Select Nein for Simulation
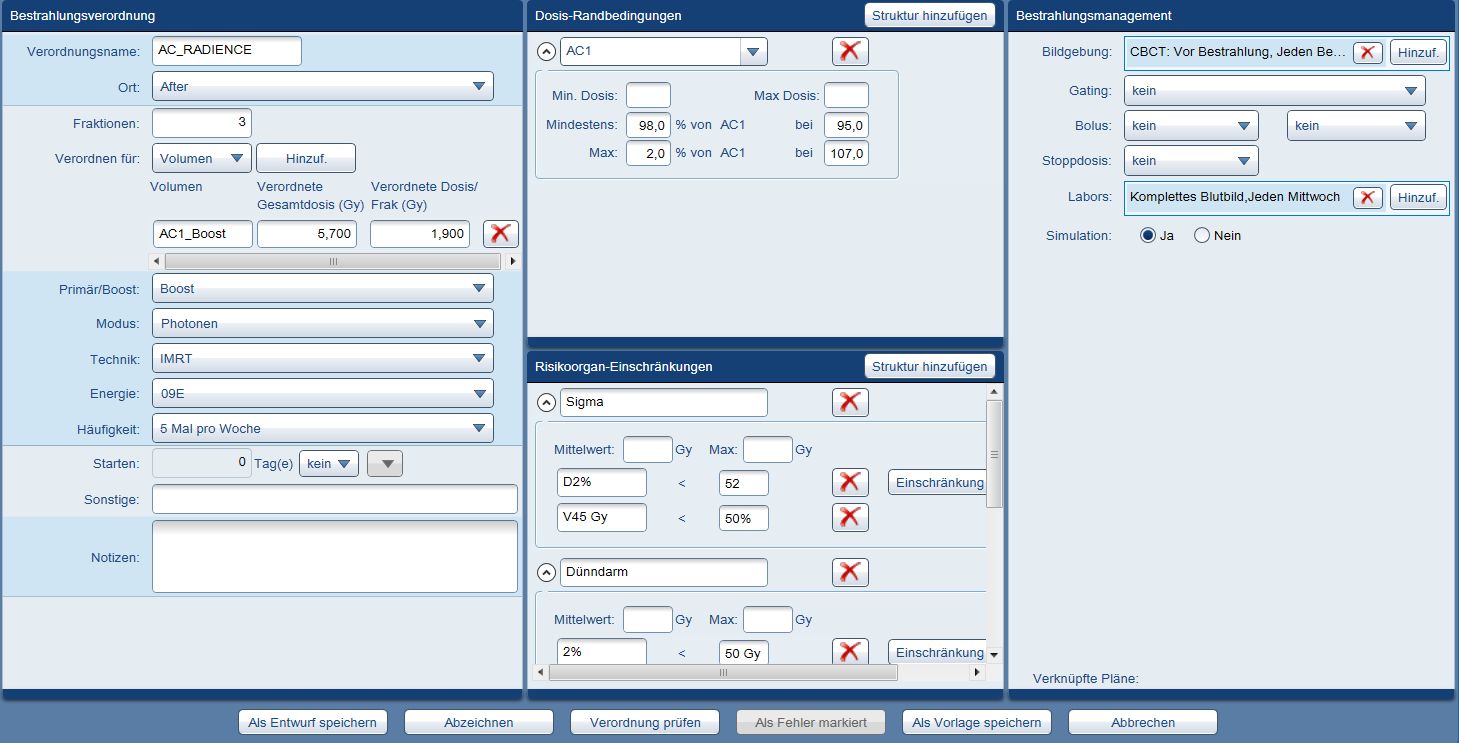The image size is (1459, 743). 1202,235
